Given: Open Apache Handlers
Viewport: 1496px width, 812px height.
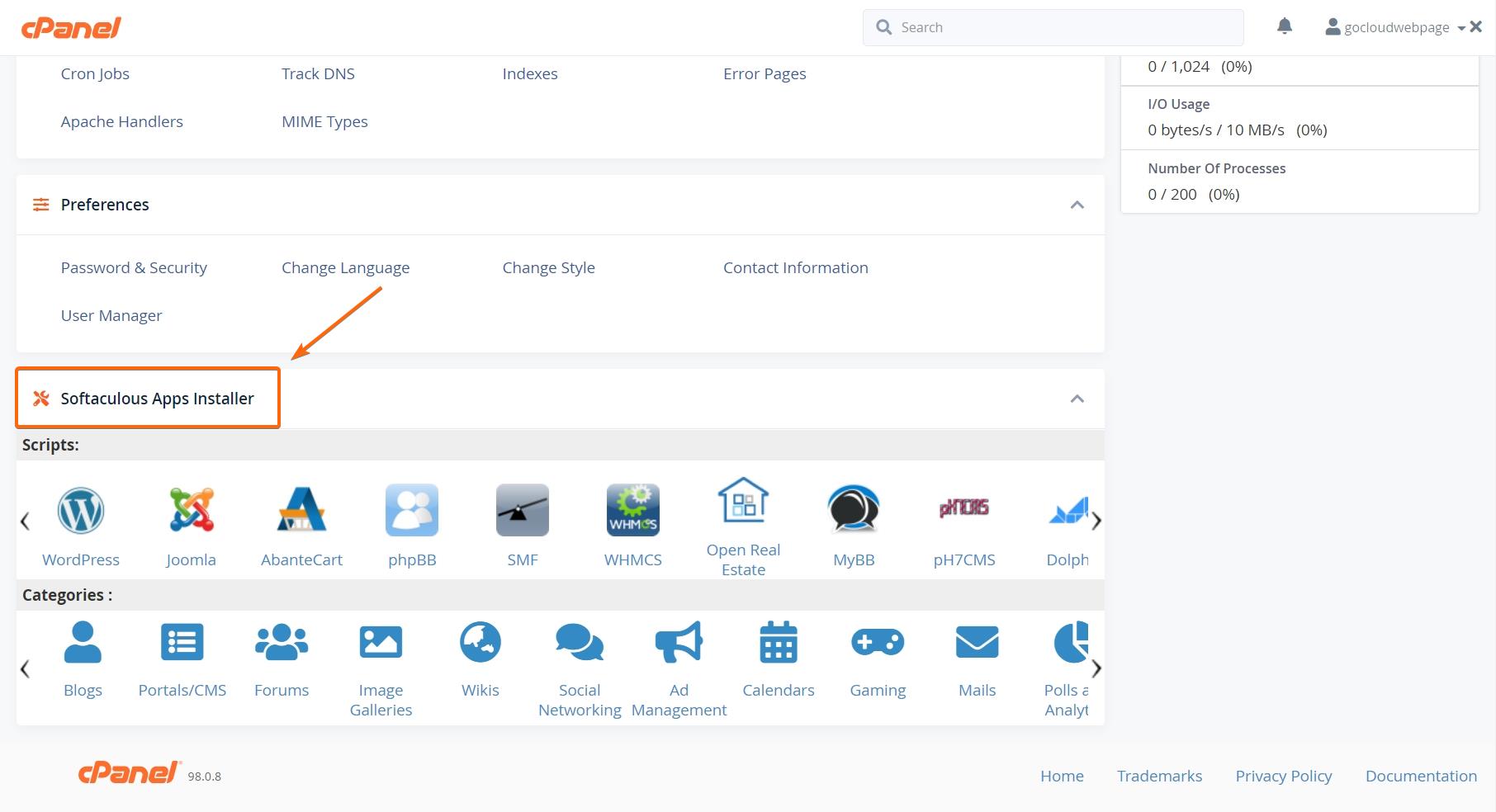Looking at the screenshot, I should pos(122,121).
